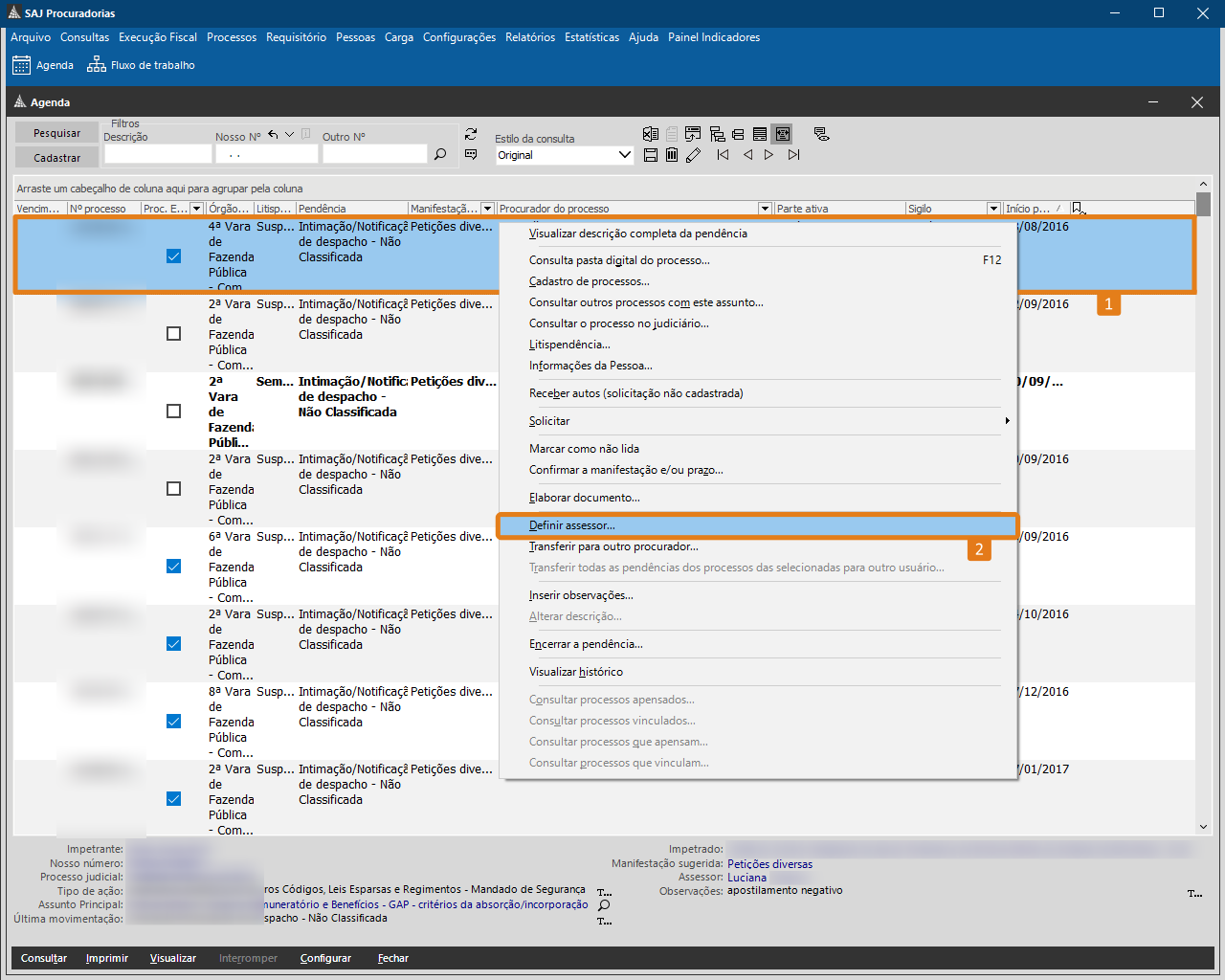This screenshot has width=1225, height=980.
Task: Toggle the checkbox in the 6ª Vara row
Action: point(173,567)
